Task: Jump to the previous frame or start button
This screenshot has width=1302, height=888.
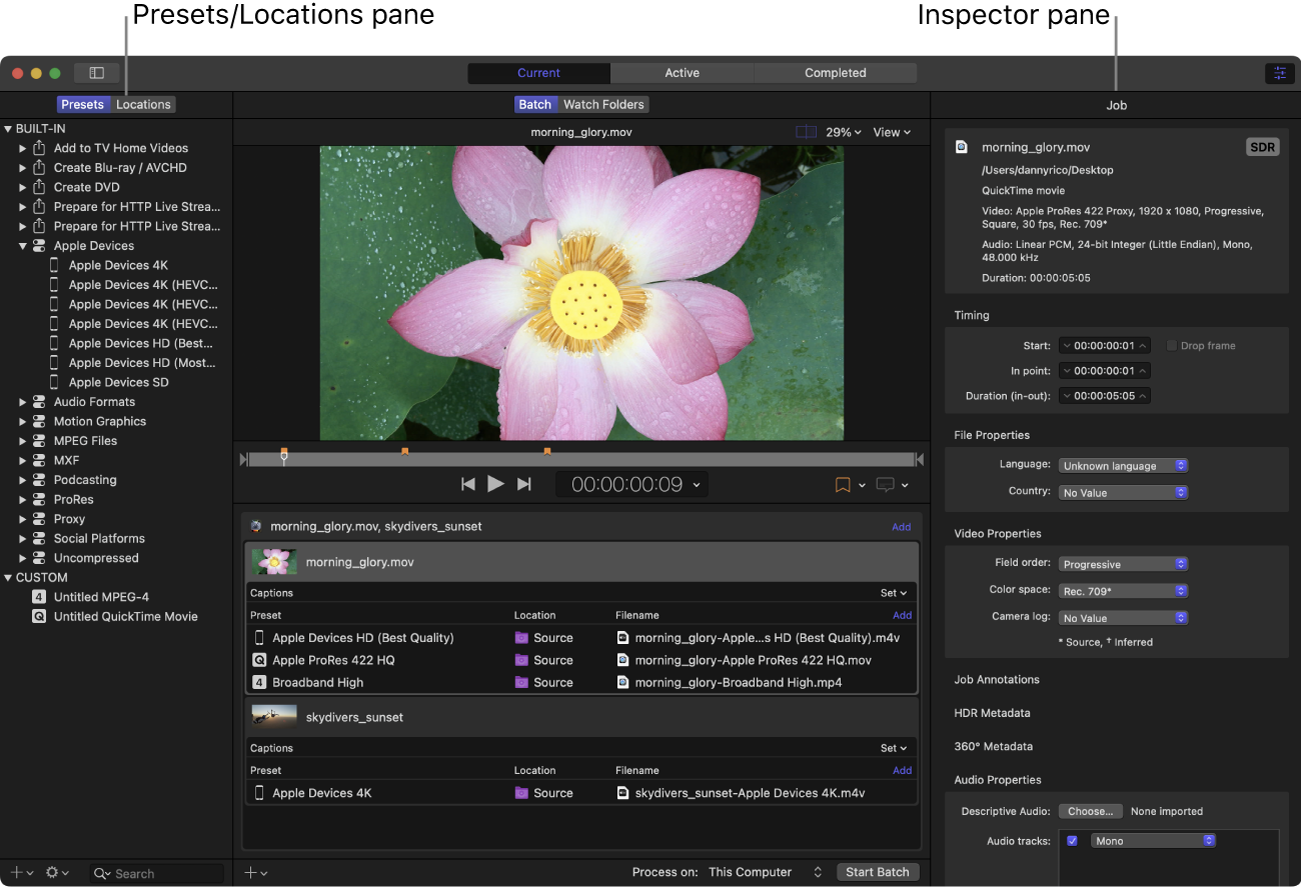Action: tap(468, 484)
